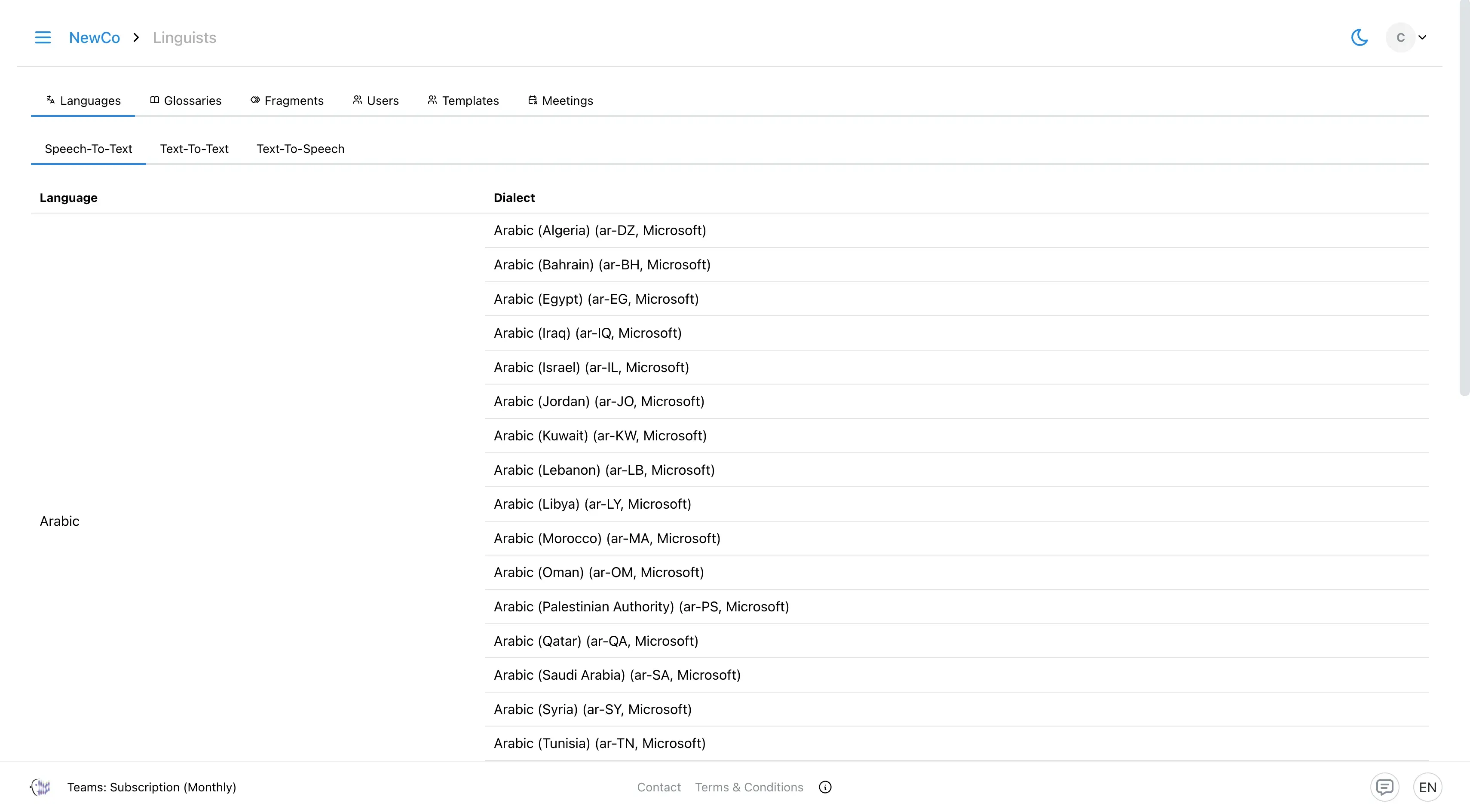Open Terms & Conditions link
The image size is (1470, 812).
coord(749,787)
